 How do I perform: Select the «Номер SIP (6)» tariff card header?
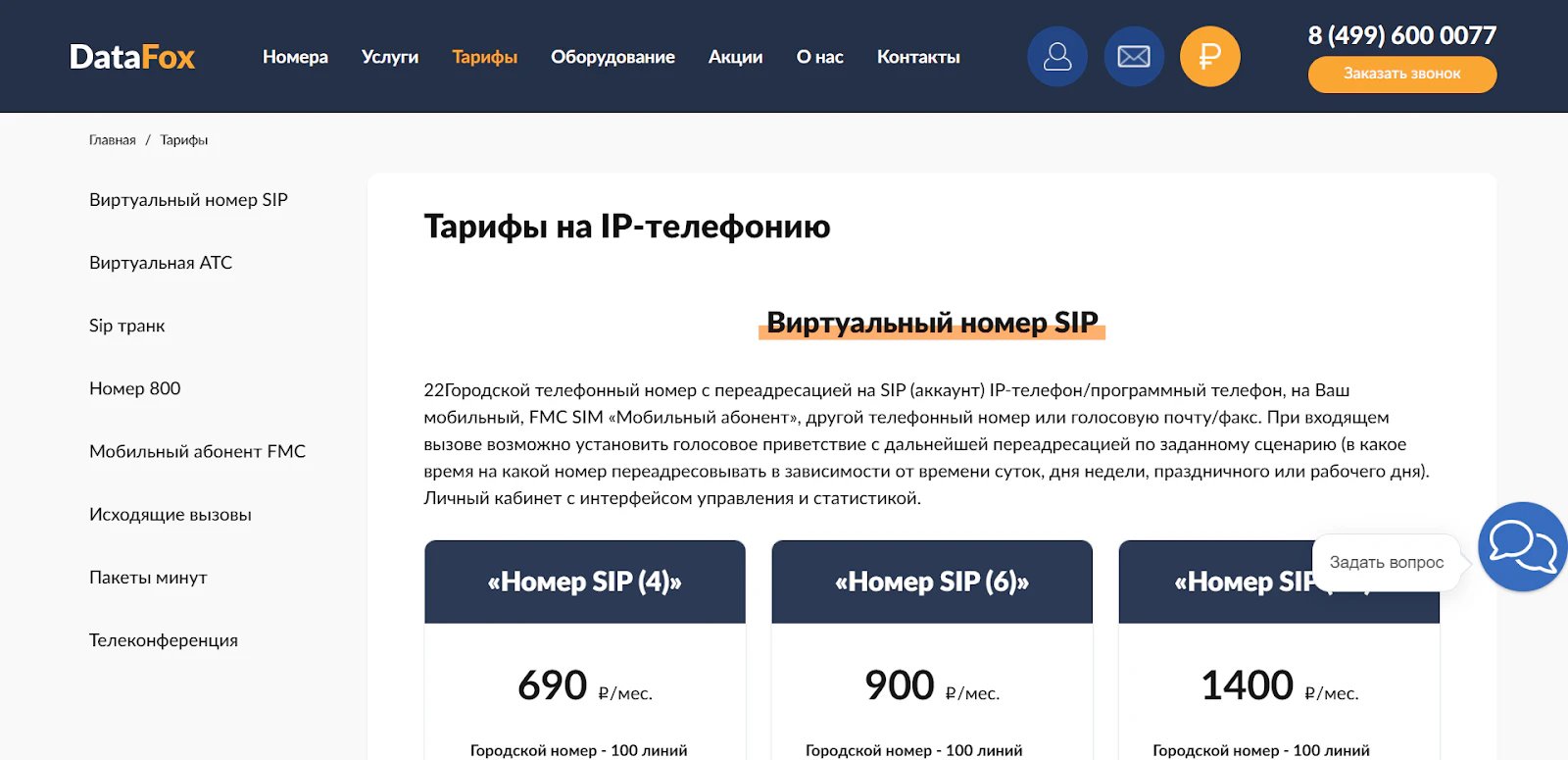click(x=932, y=582)
